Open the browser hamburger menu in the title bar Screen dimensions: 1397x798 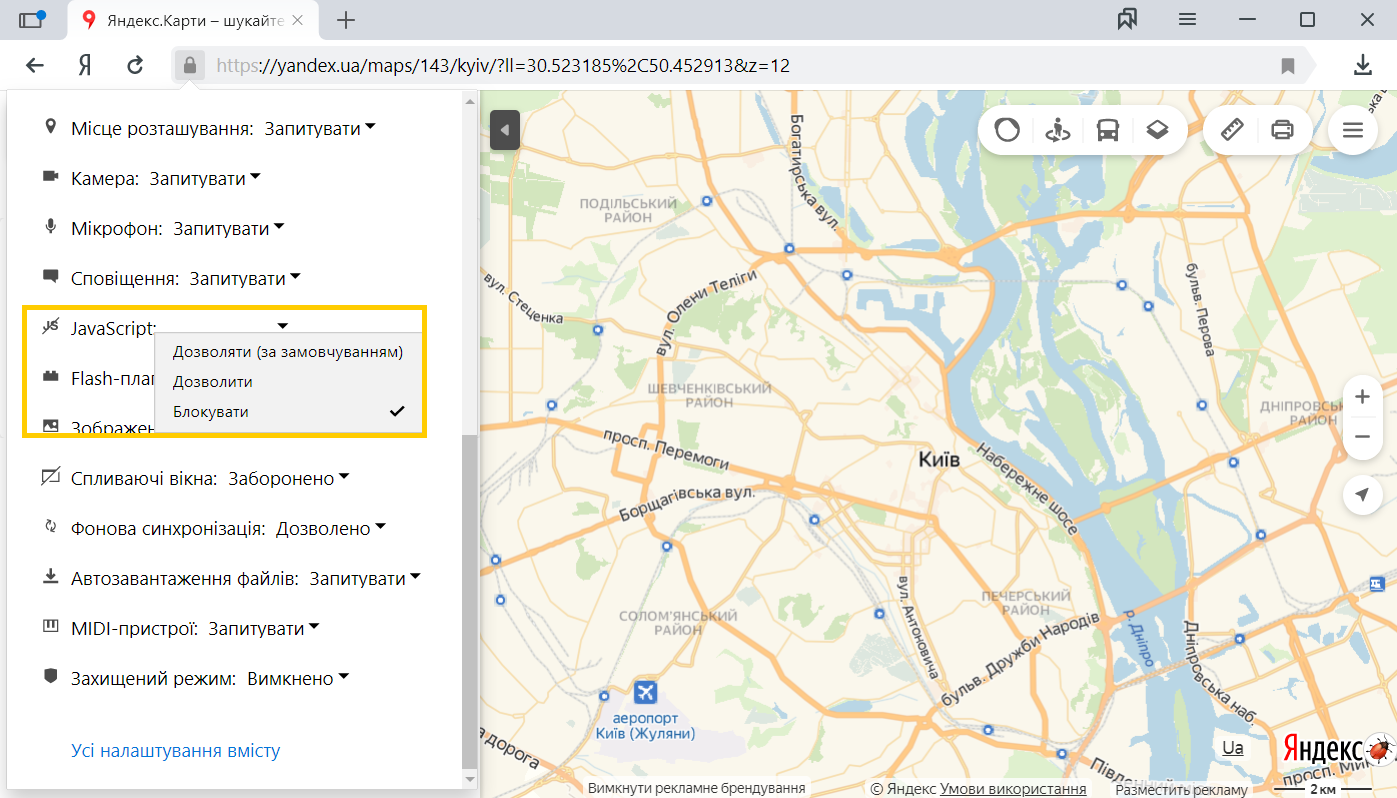1187,19
